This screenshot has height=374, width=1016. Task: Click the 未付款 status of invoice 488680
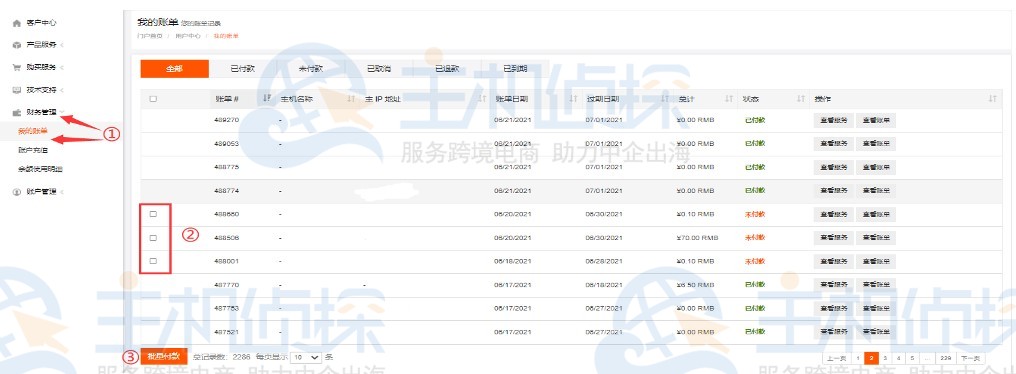tap(755, 215)
